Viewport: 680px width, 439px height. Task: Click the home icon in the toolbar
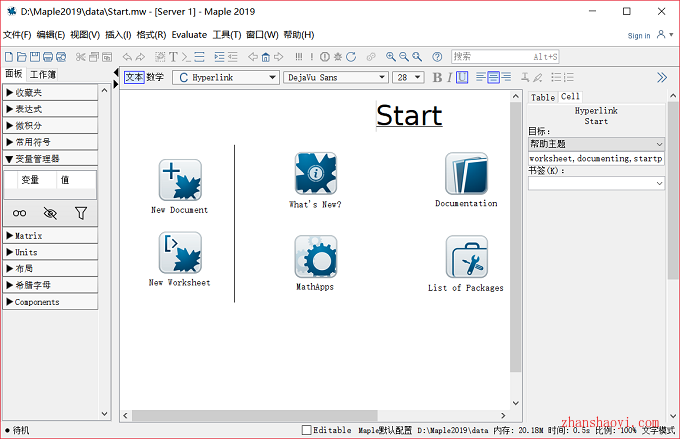point(266,57)
